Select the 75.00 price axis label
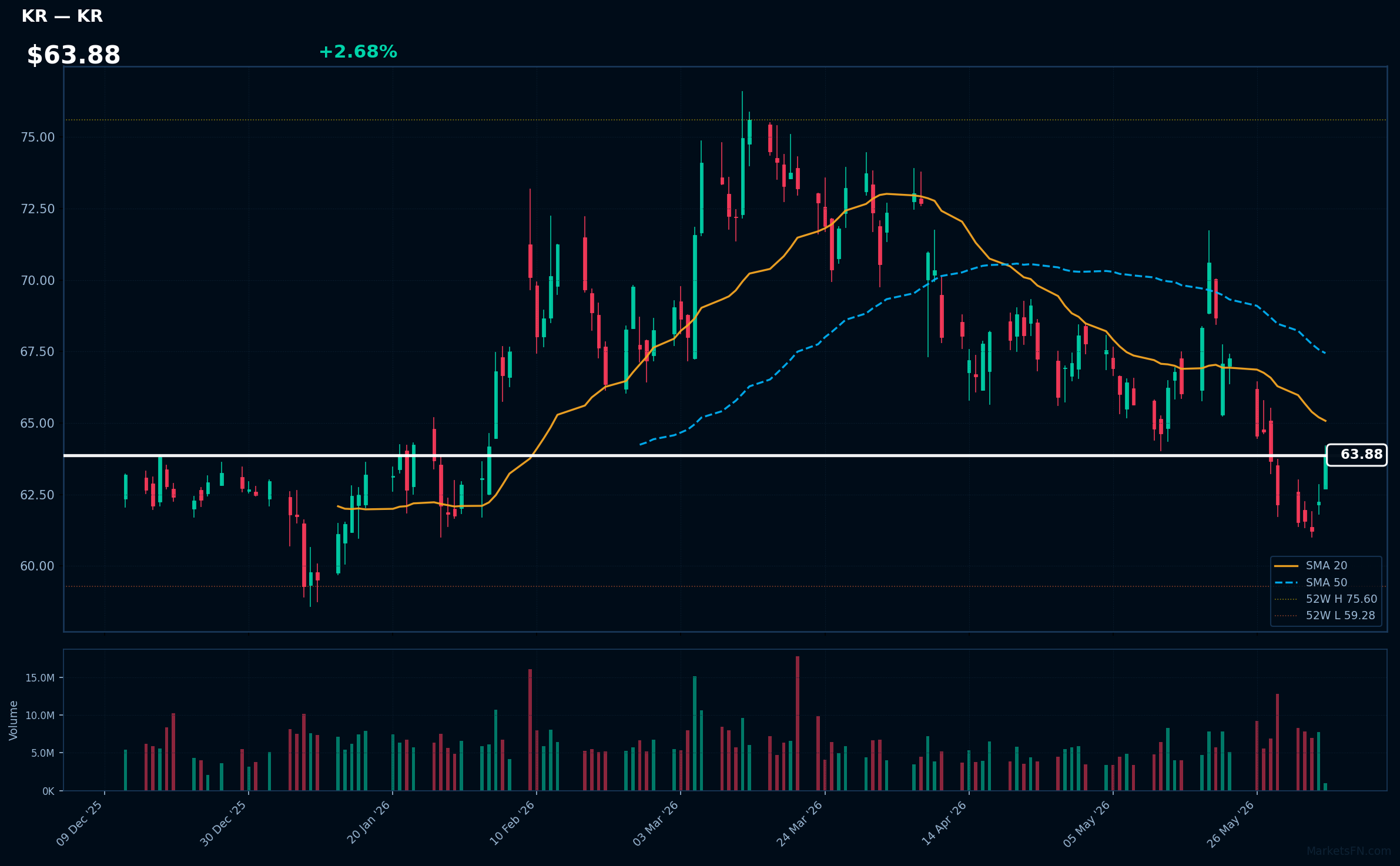The image size is (1400, 866). [x=38, y=137]
